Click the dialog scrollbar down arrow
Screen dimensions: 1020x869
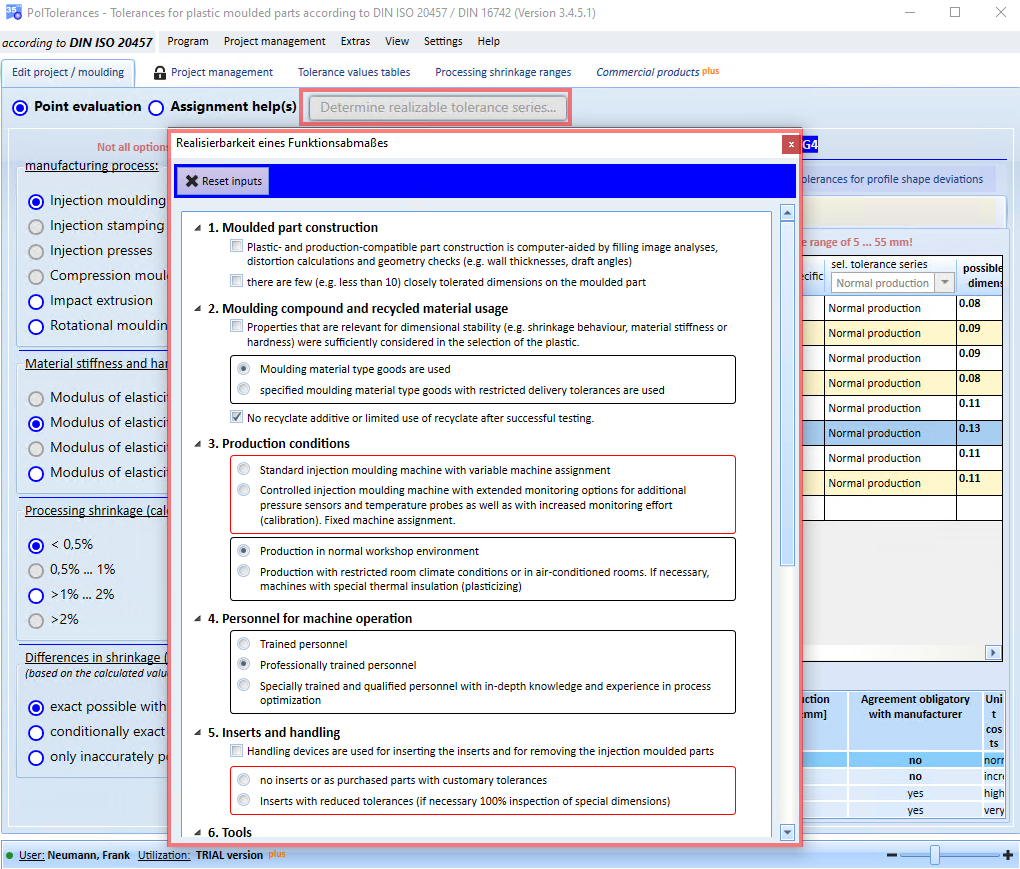[787, 831]
